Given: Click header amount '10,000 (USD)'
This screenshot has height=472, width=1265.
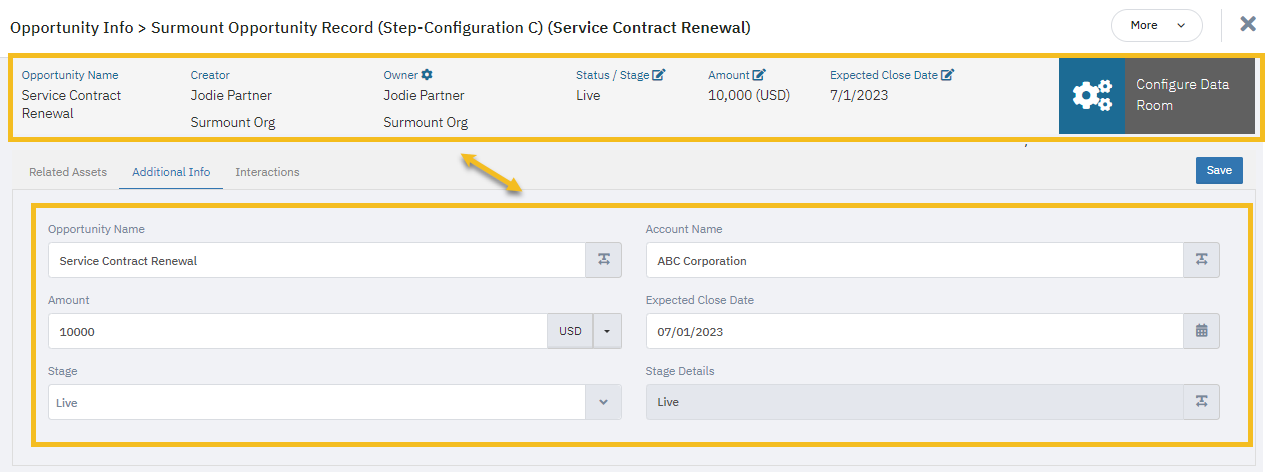Looking at the screenshot, I should 749,96.
